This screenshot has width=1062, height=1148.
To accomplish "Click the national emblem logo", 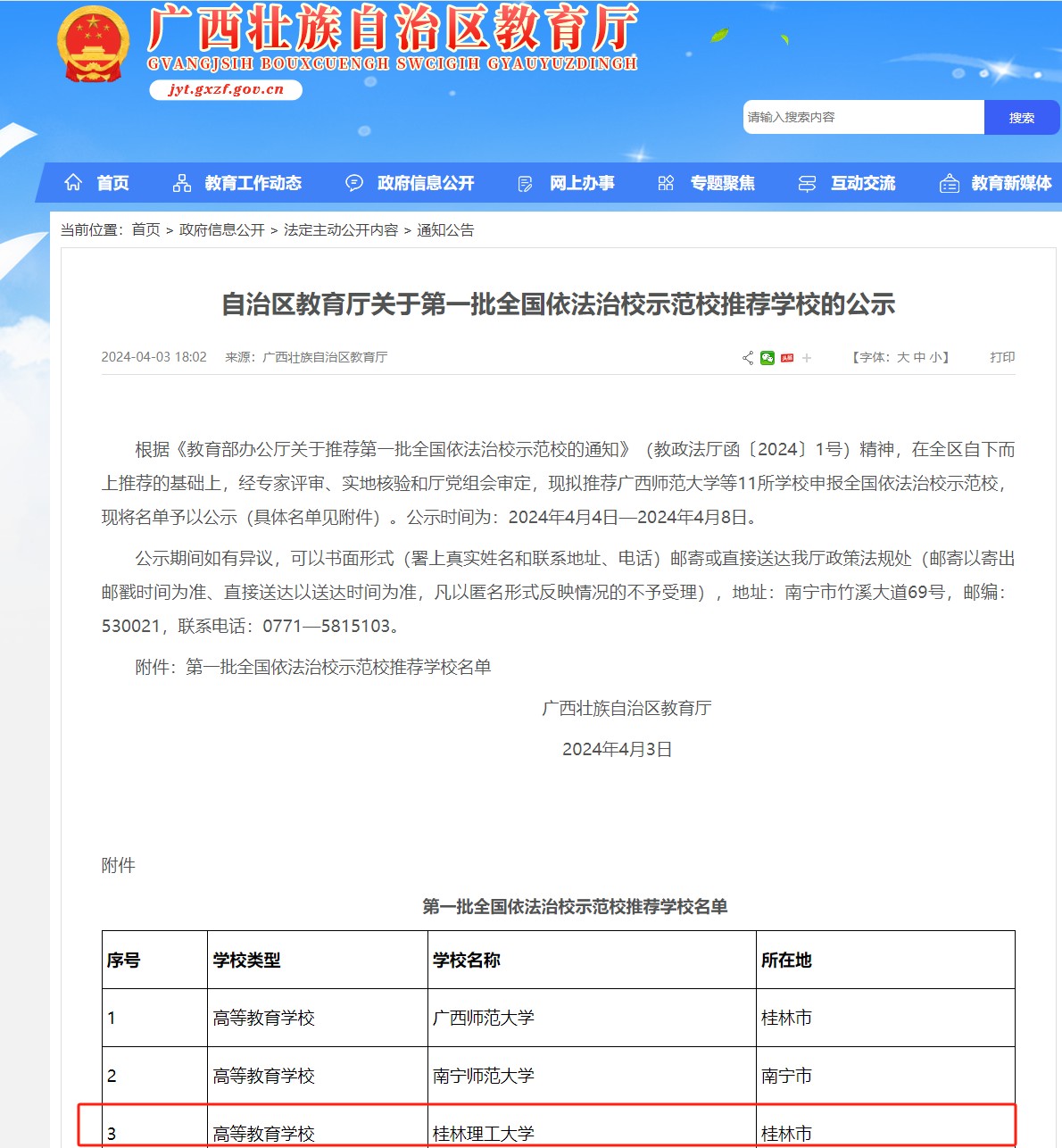I will click(x=93, y=45).
